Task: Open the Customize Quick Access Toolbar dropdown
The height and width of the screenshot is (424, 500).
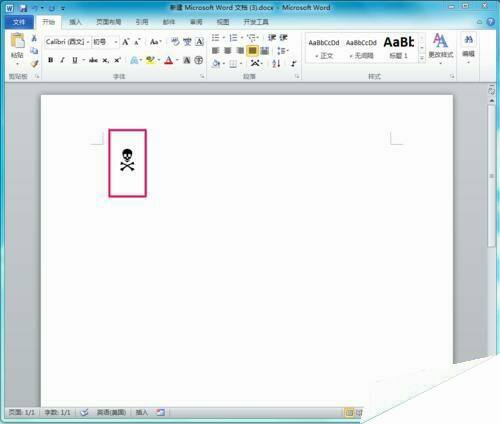Action: 63,8
